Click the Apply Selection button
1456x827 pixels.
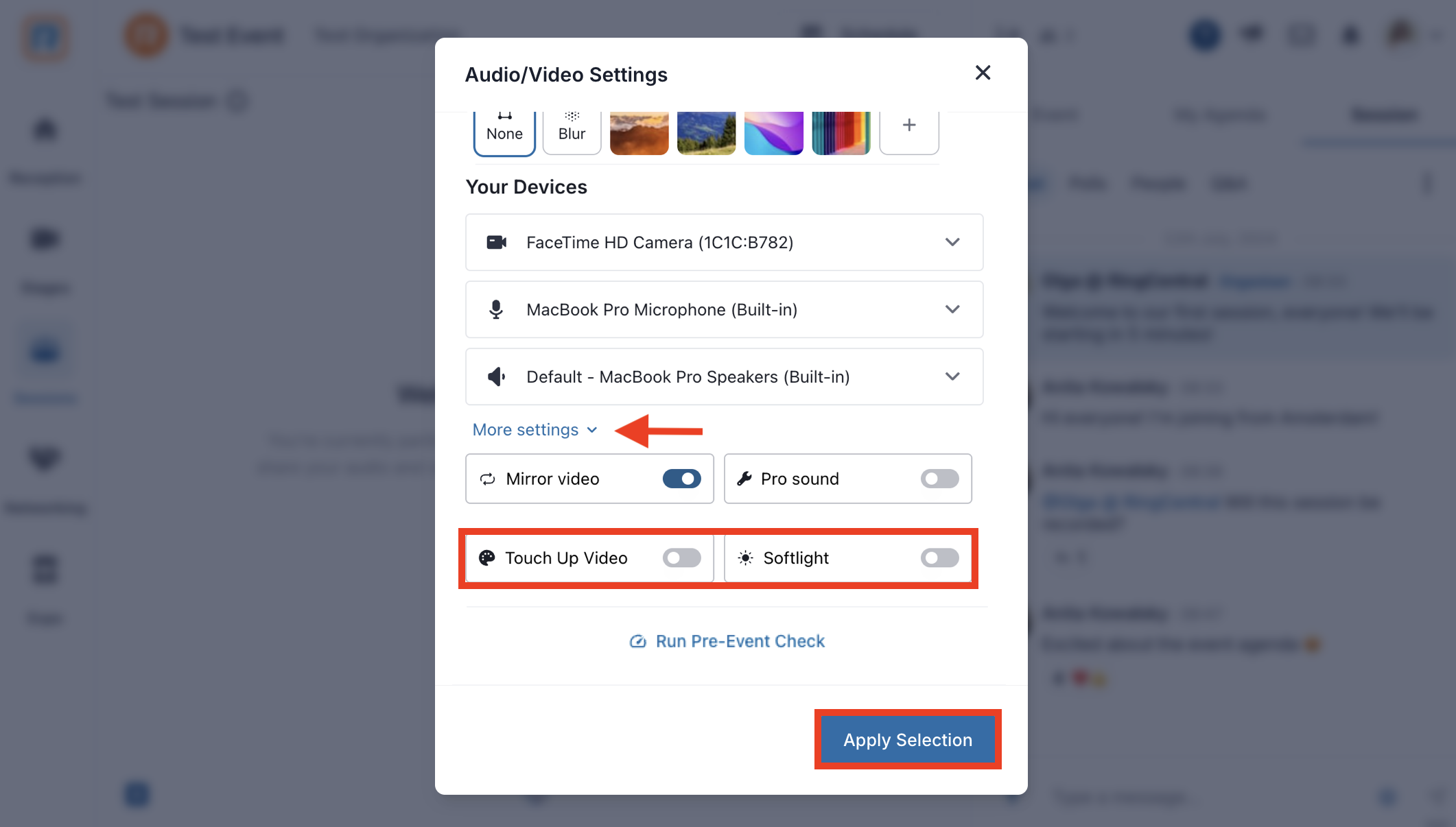click(908, 739)
